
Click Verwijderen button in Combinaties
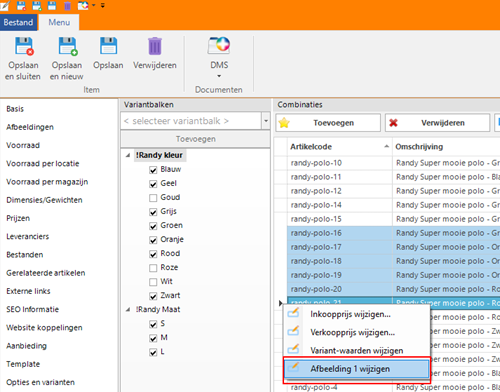click(x=437, y=123)
